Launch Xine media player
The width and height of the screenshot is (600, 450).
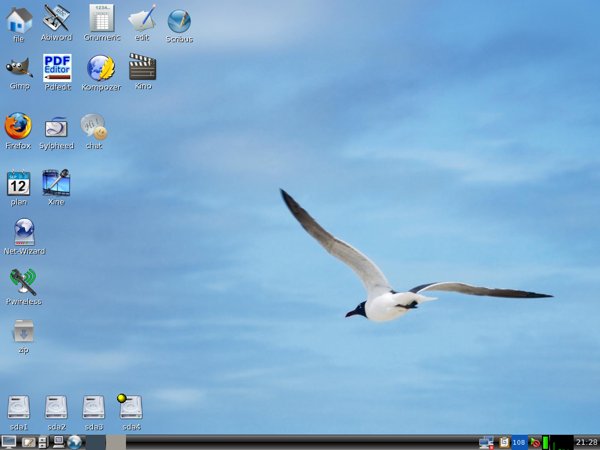tap(56, 183)
